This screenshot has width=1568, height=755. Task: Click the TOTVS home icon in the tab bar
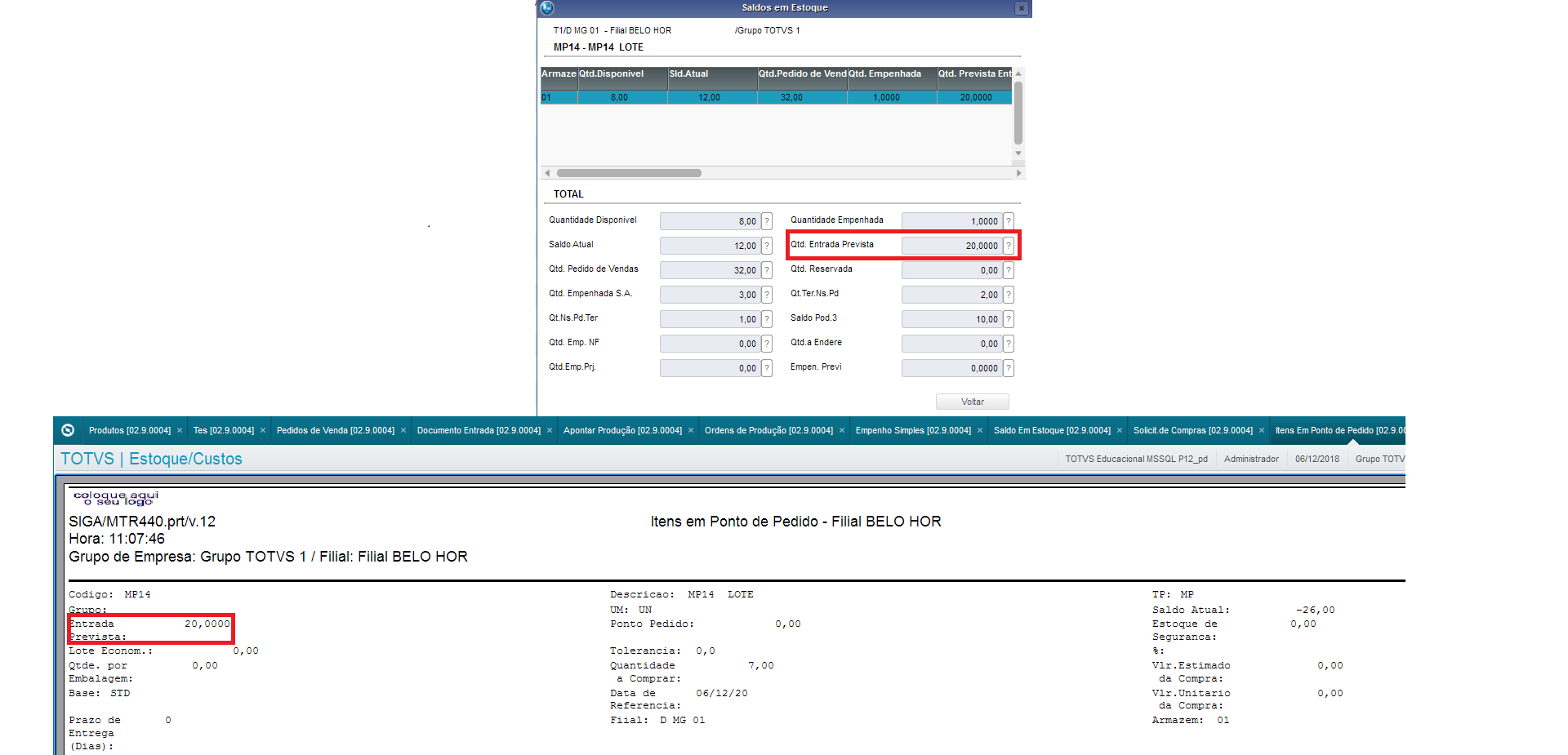pyautogui.click(x=68, y=430)
